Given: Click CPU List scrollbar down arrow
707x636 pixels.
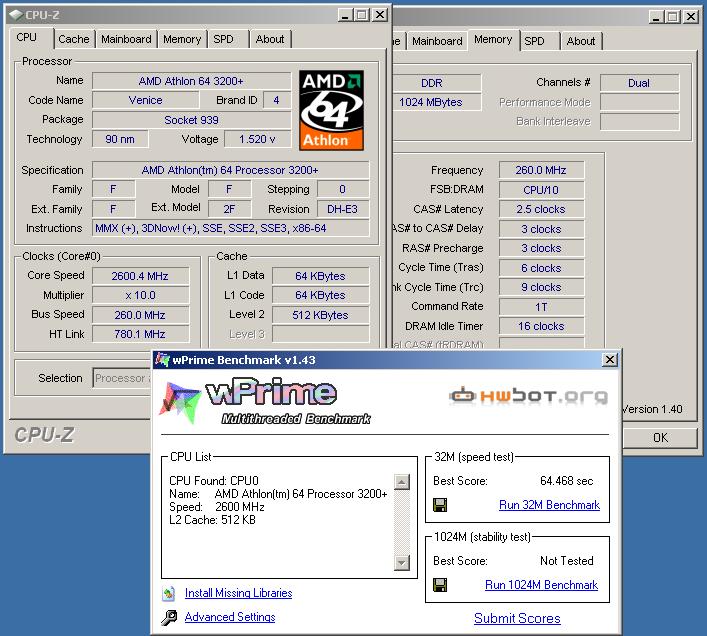Looking at the screenshot, I should tap(402, 563).
